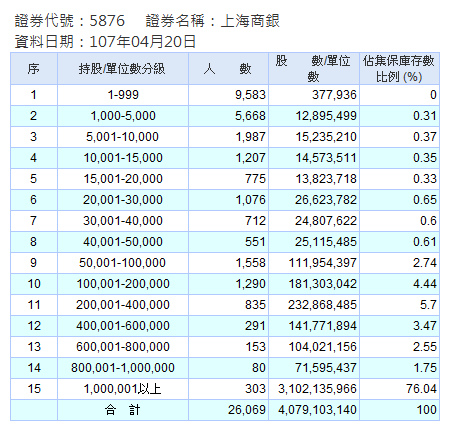Select the 1-999 range cell
449x430 pixels.
tap(123, 95)
